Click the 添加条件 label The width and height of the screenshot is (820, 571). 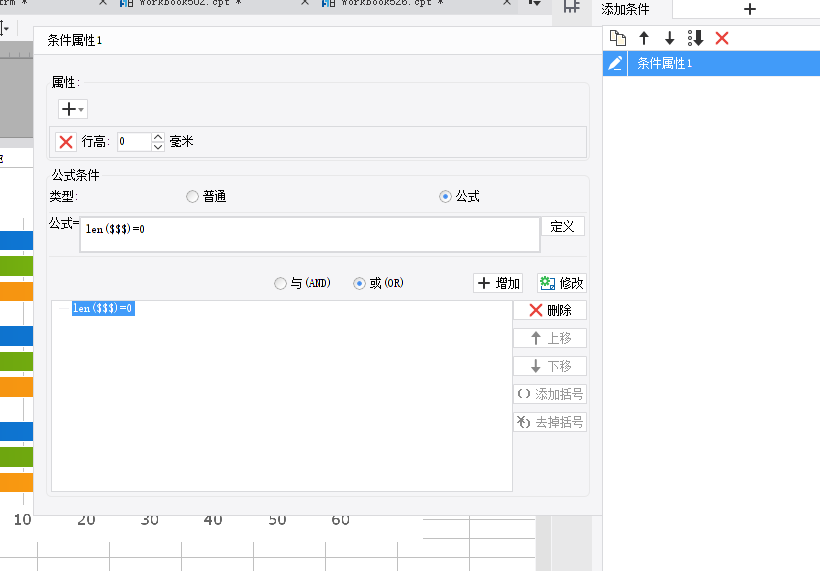(625, 9)
